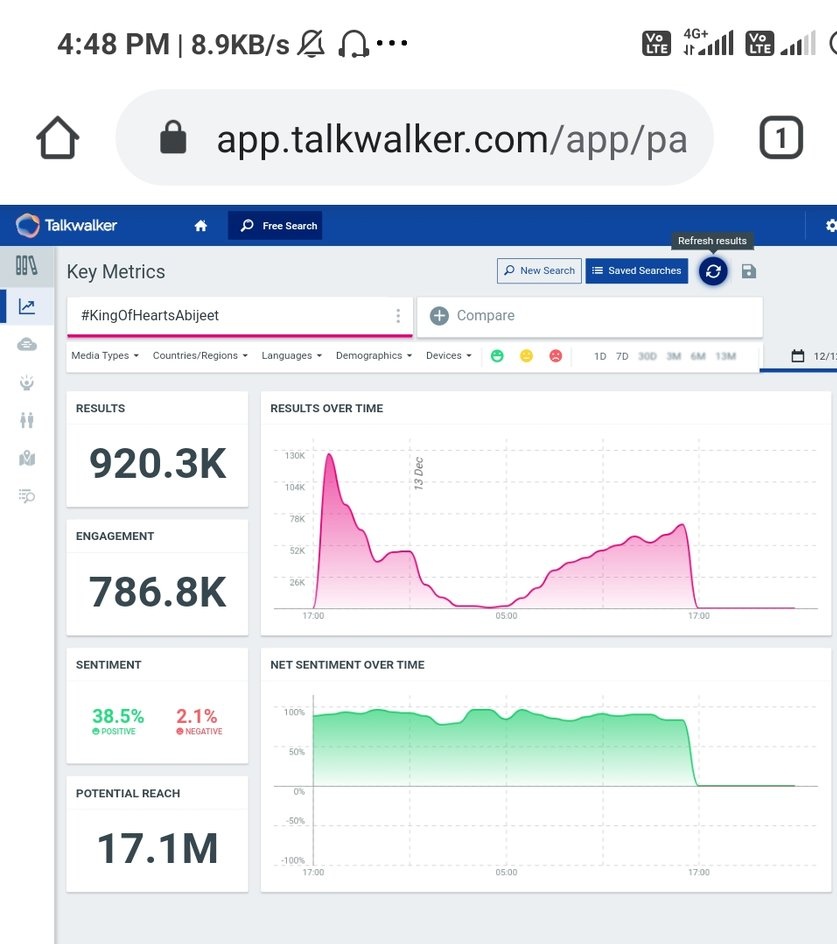837x944 pixels.
Task: Open the demographics people sidebar icon
Action: pyautogui.click(x=26, y=420)
